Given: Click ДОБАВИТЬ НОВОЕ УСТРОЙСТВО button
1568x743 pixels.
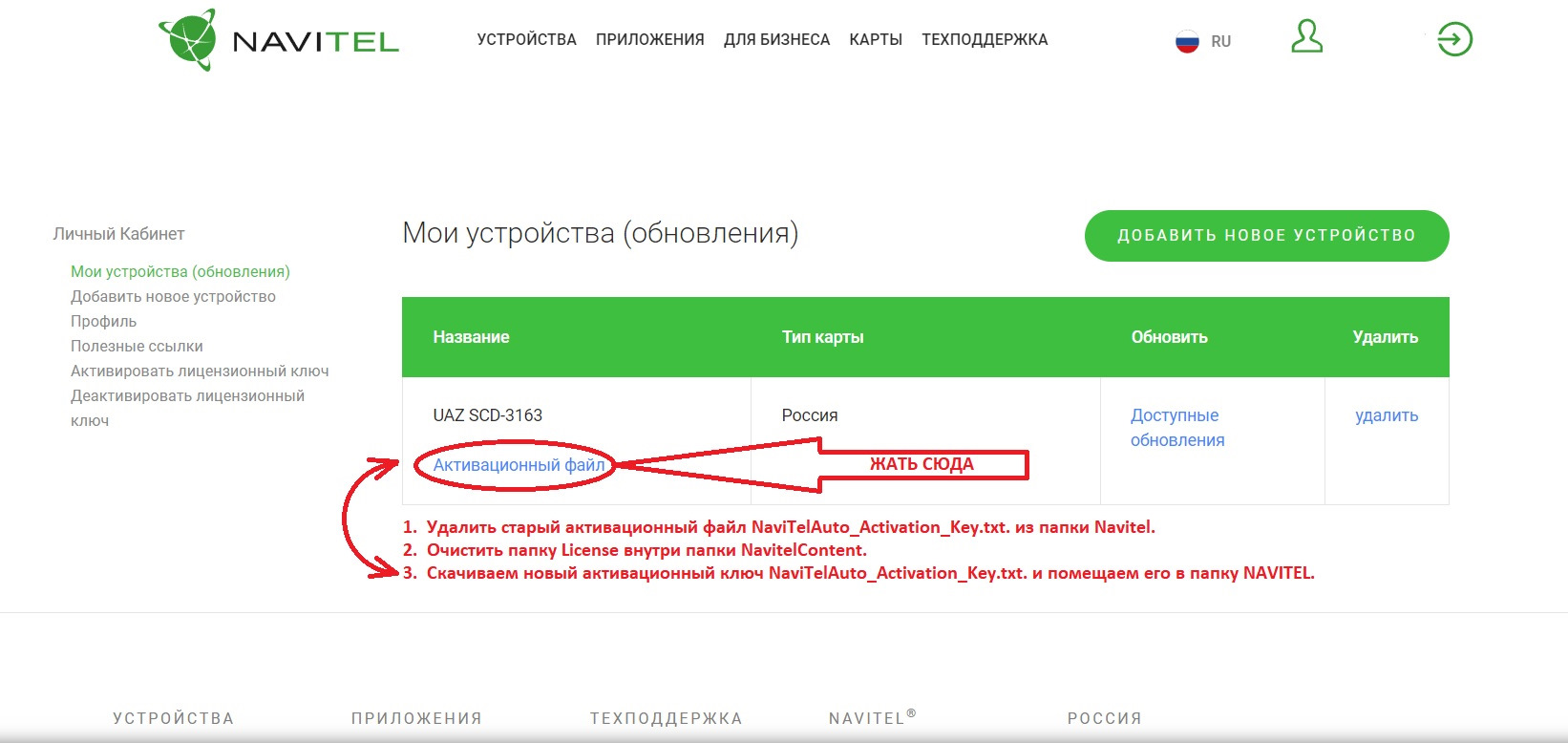Looking at the screenshot, I should pos(1266,235).
